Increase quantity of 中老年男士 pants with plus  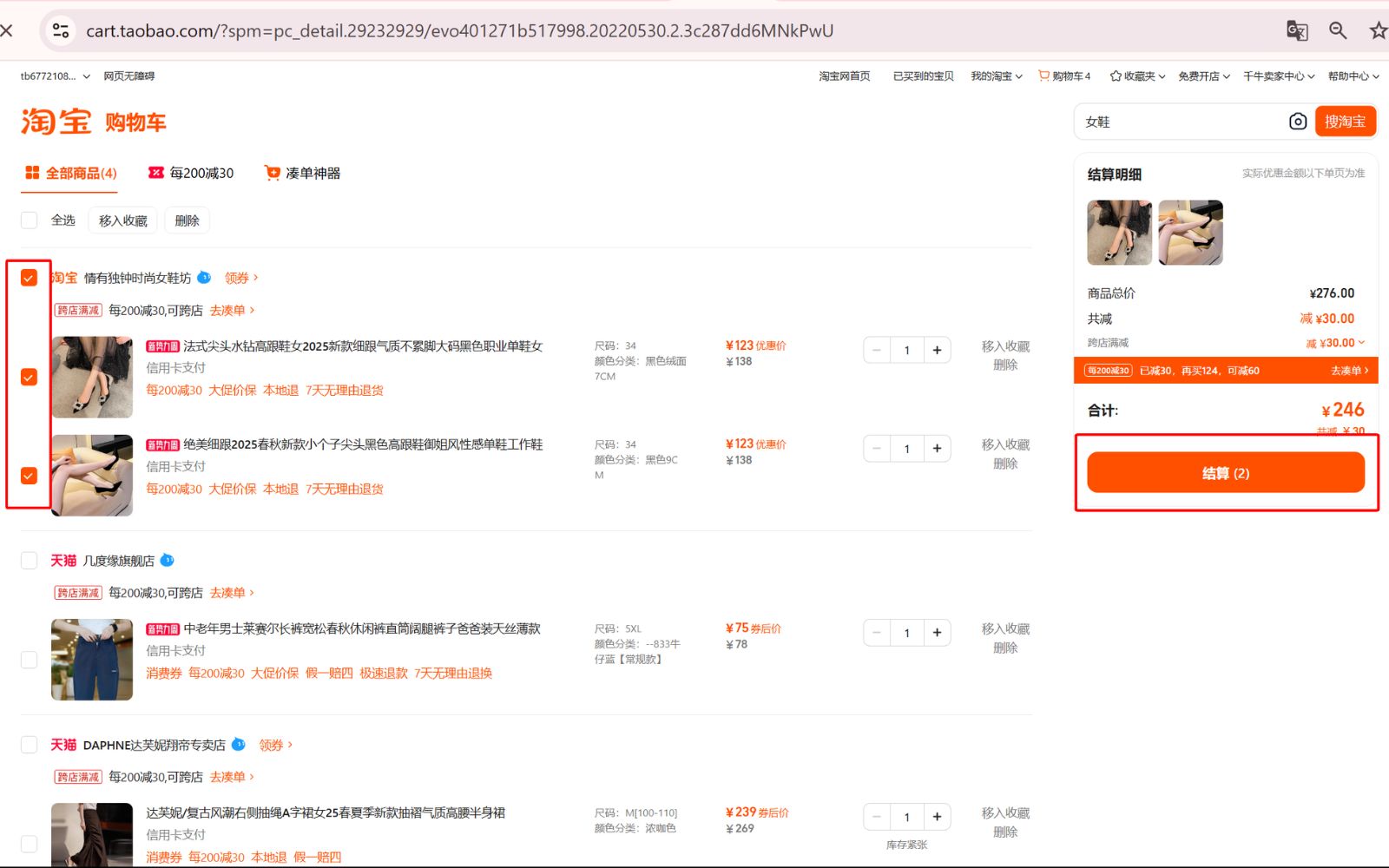tap(937, 633)
